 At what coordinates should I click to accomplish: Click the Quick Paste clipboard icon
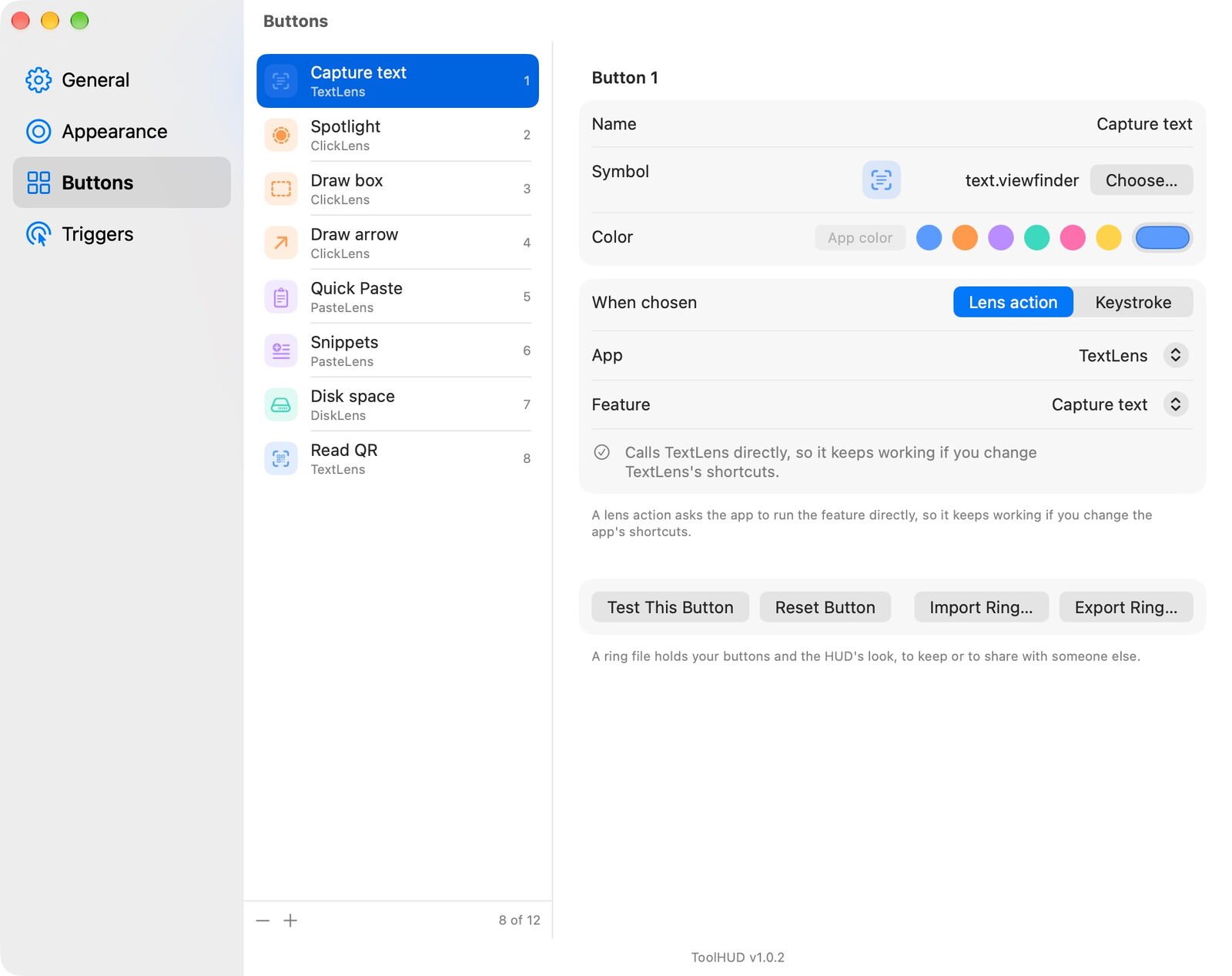click(x=281, y=297)
